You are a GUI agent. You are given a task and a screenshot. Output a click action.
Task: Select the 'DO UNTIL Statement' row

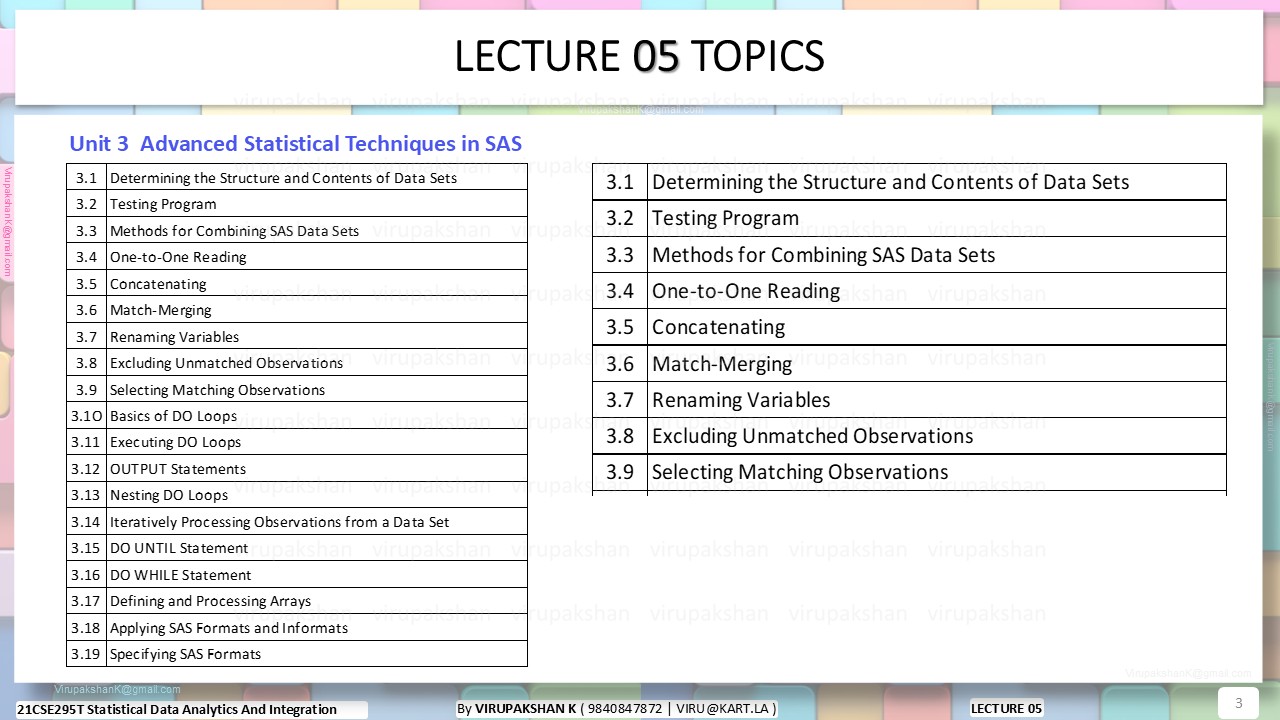(297, 548)
